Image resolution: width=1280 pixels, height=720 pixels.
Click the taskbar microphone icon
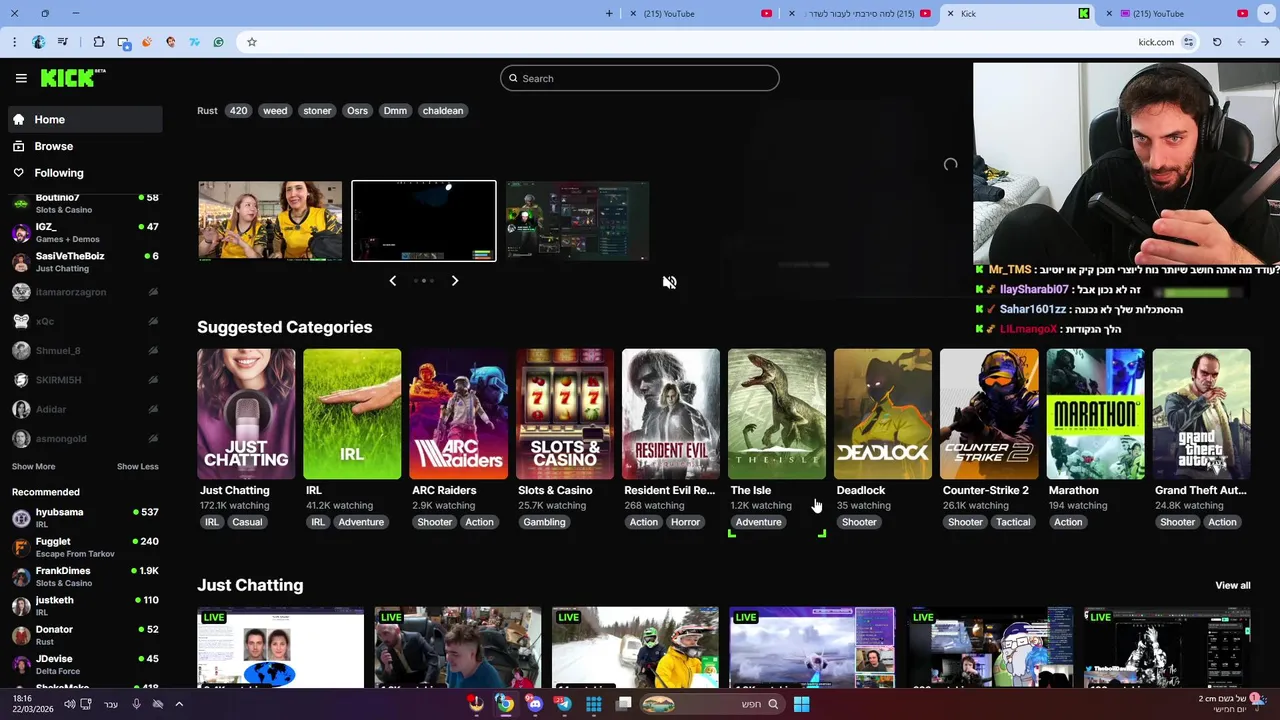pos(137,704)
